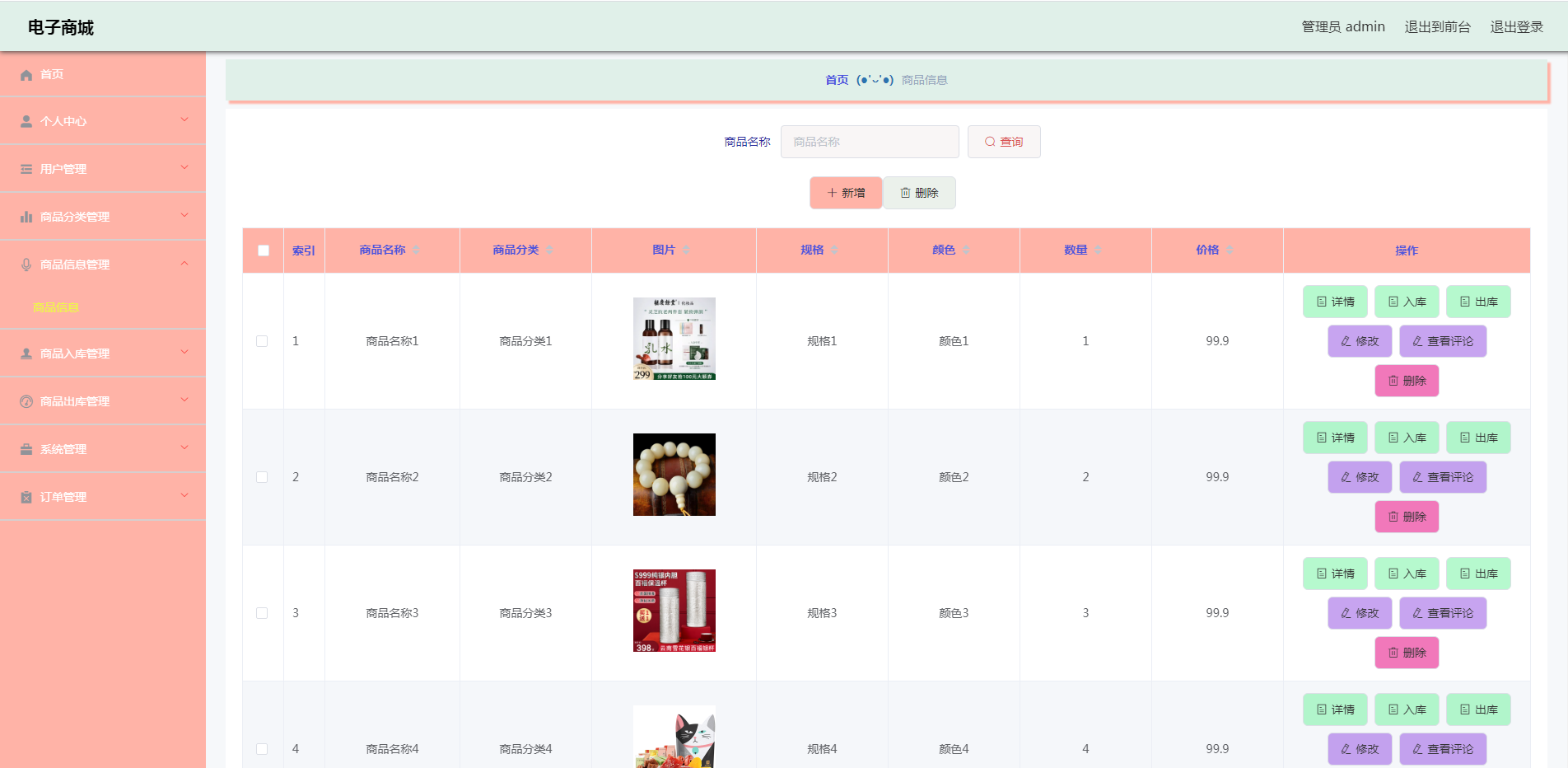Open the thermos image of 商品名称3
This screenshot has height=768, width=1568.
(x=674, y=611)
